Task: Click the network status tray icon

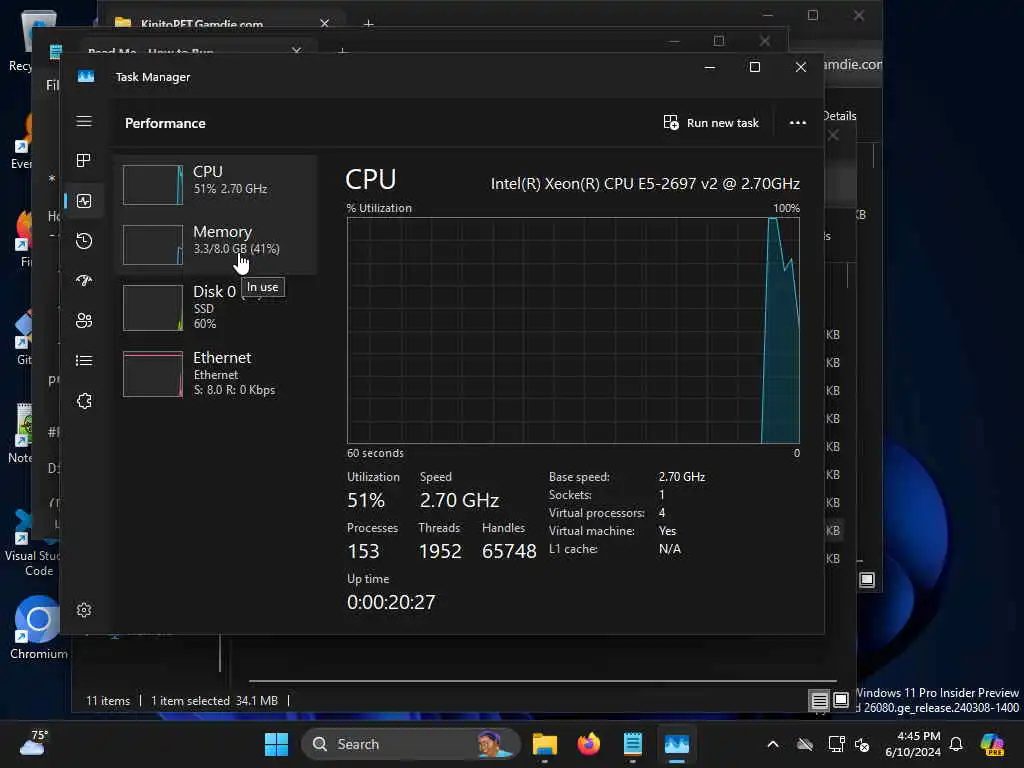Action: click(x=835, y=744)
